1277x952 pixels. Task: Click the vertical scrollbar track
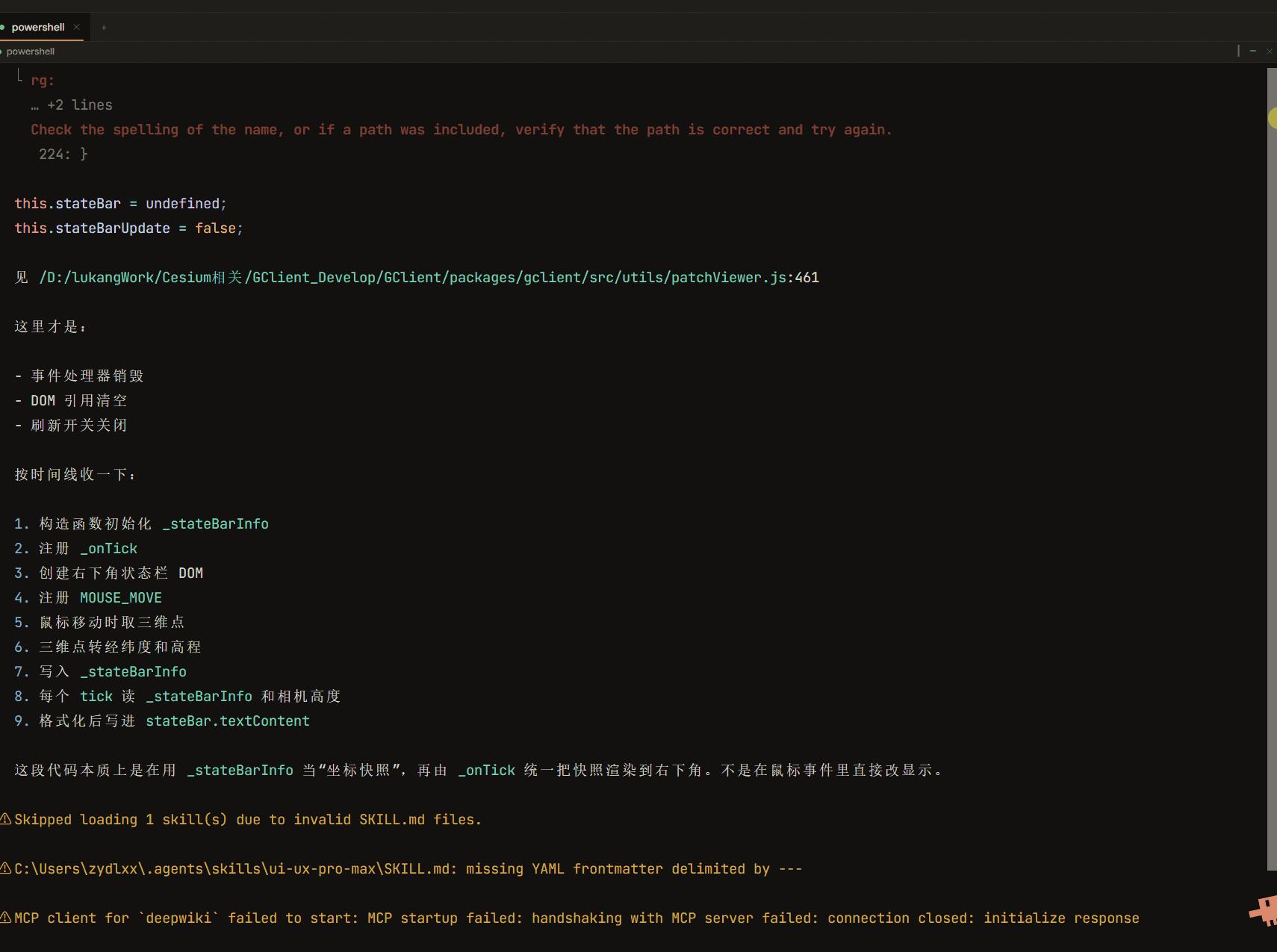[x=1272, y=469]
